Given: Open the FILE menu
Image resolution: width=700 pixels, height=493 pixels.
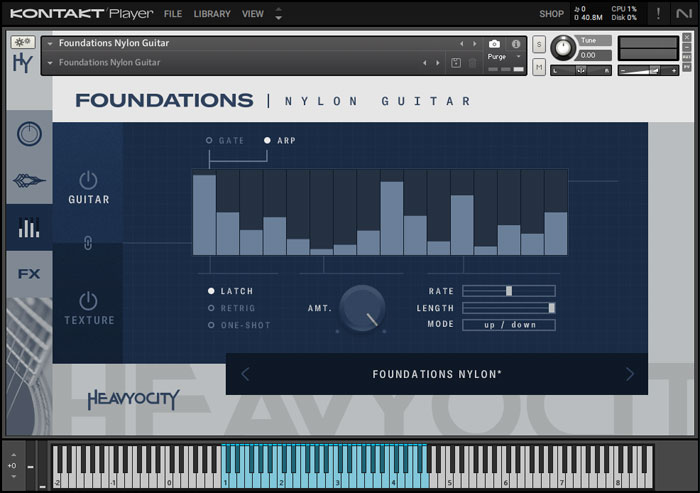Looking at the screenshot, I should click(x=173, y=14).
